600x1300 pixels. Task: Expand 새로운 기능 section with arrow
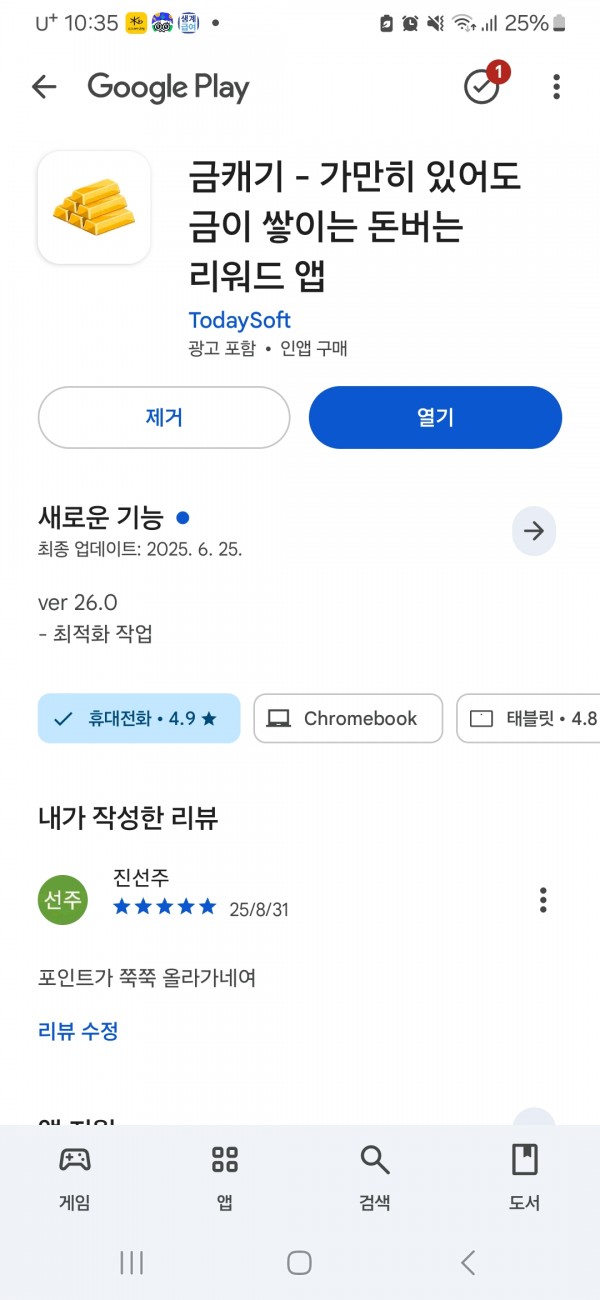534,531
